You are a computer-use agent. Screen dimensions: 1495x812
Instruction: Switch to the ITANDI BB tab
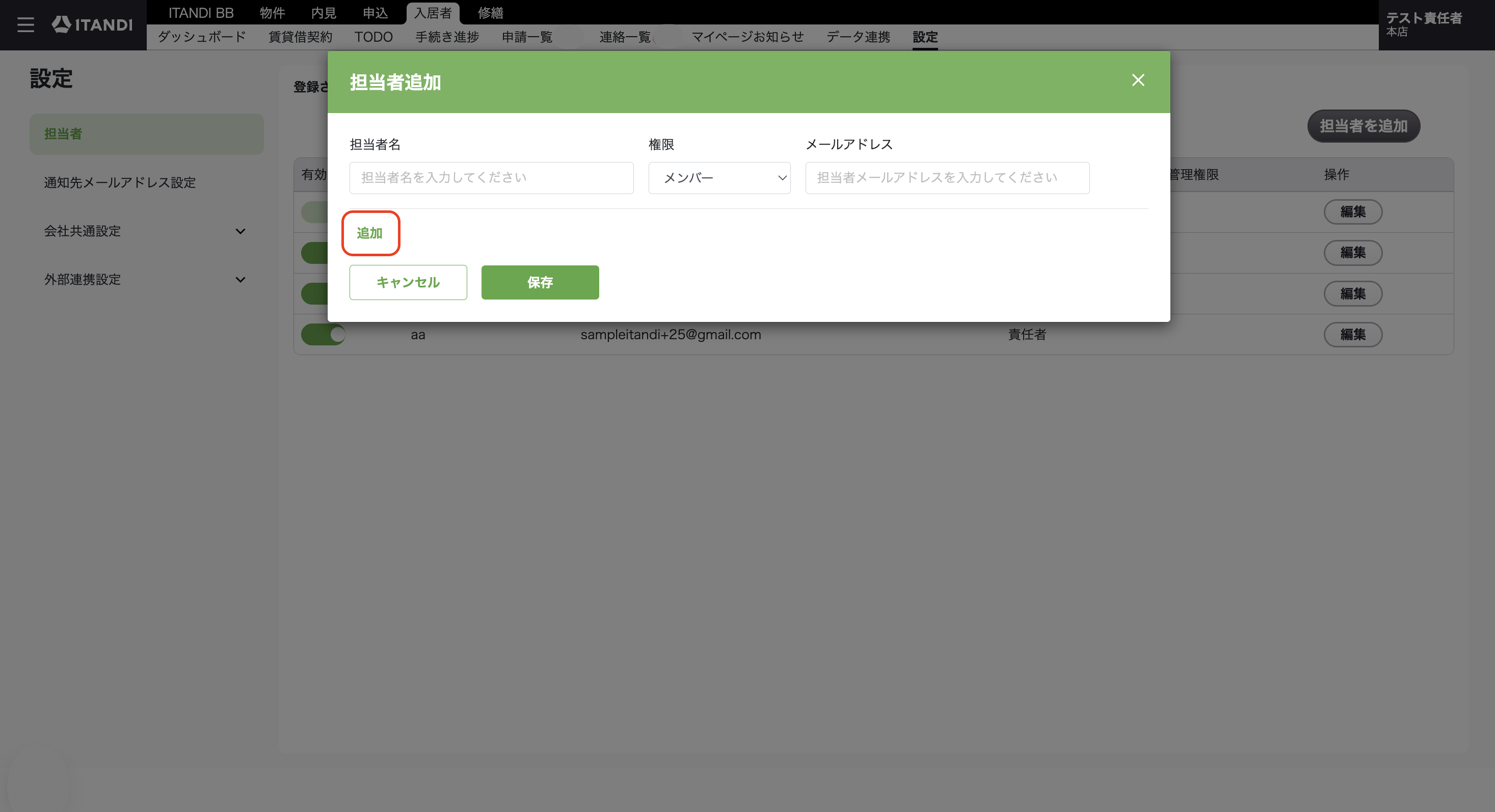(201, 13)
